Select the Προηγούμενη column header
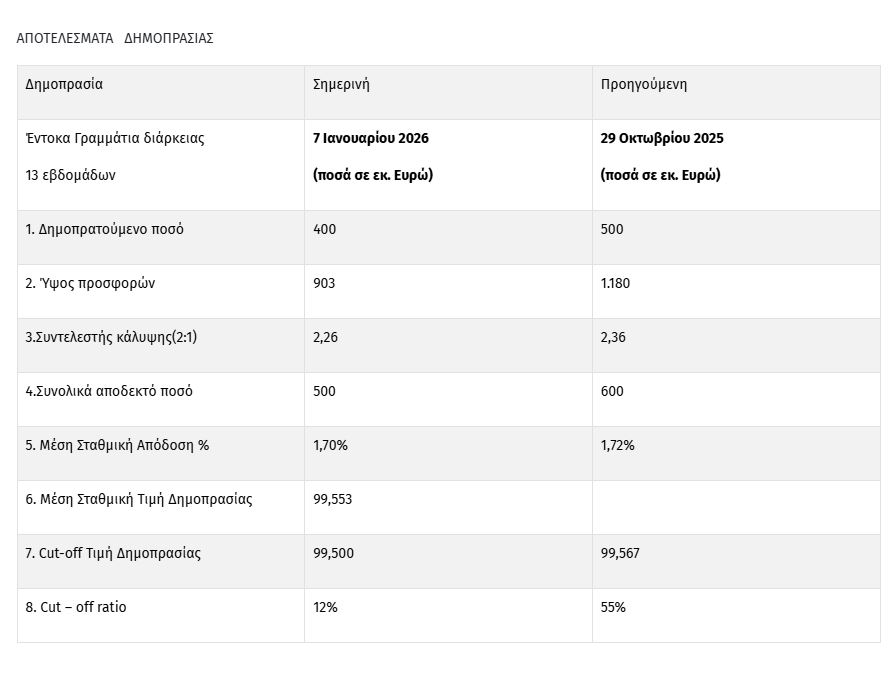 tap(643, 84)
